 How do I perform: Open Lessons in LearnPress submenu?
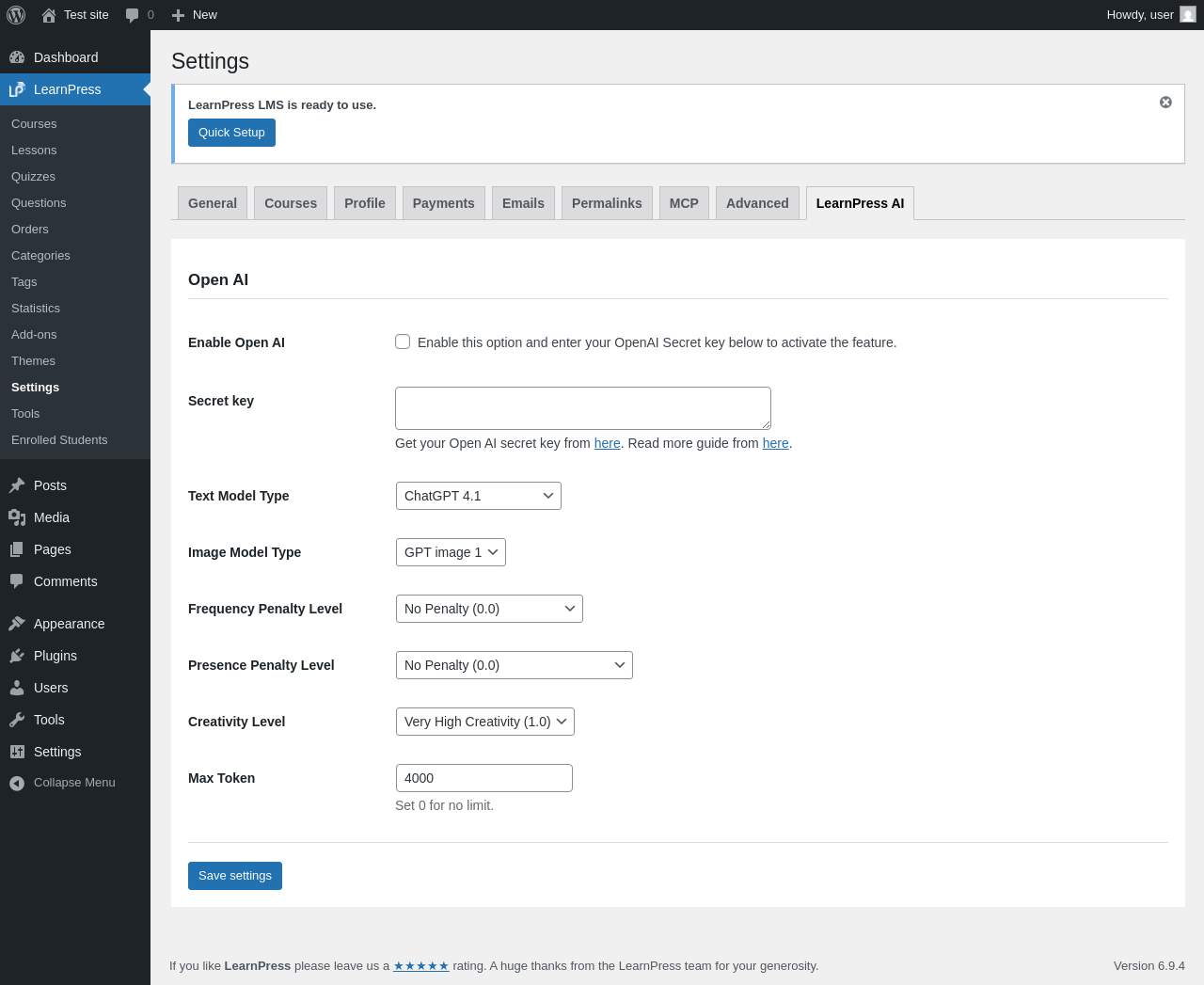coord(34,151)
